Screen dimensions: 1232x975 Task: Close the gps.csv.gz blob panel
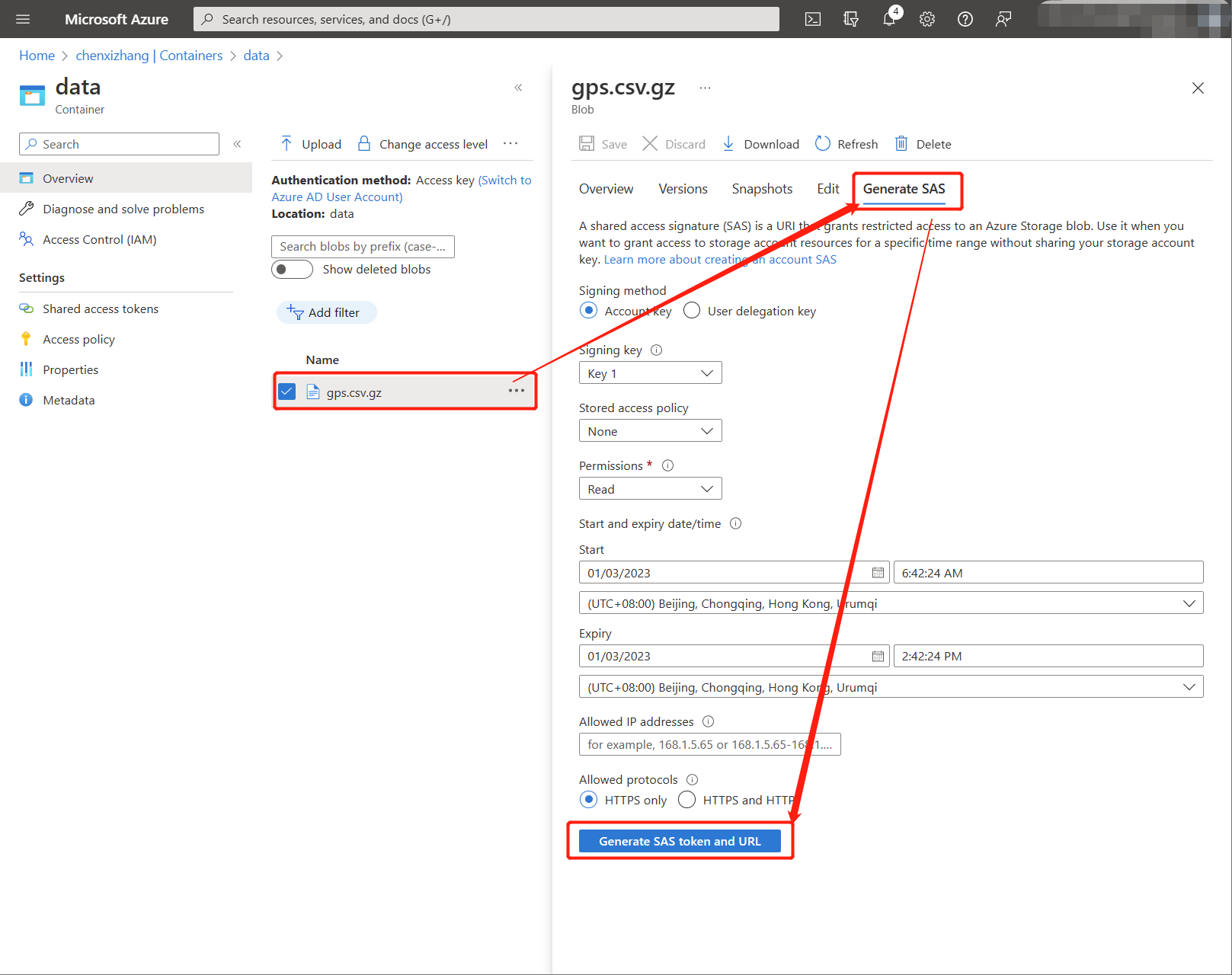[x=1198, y=88]
